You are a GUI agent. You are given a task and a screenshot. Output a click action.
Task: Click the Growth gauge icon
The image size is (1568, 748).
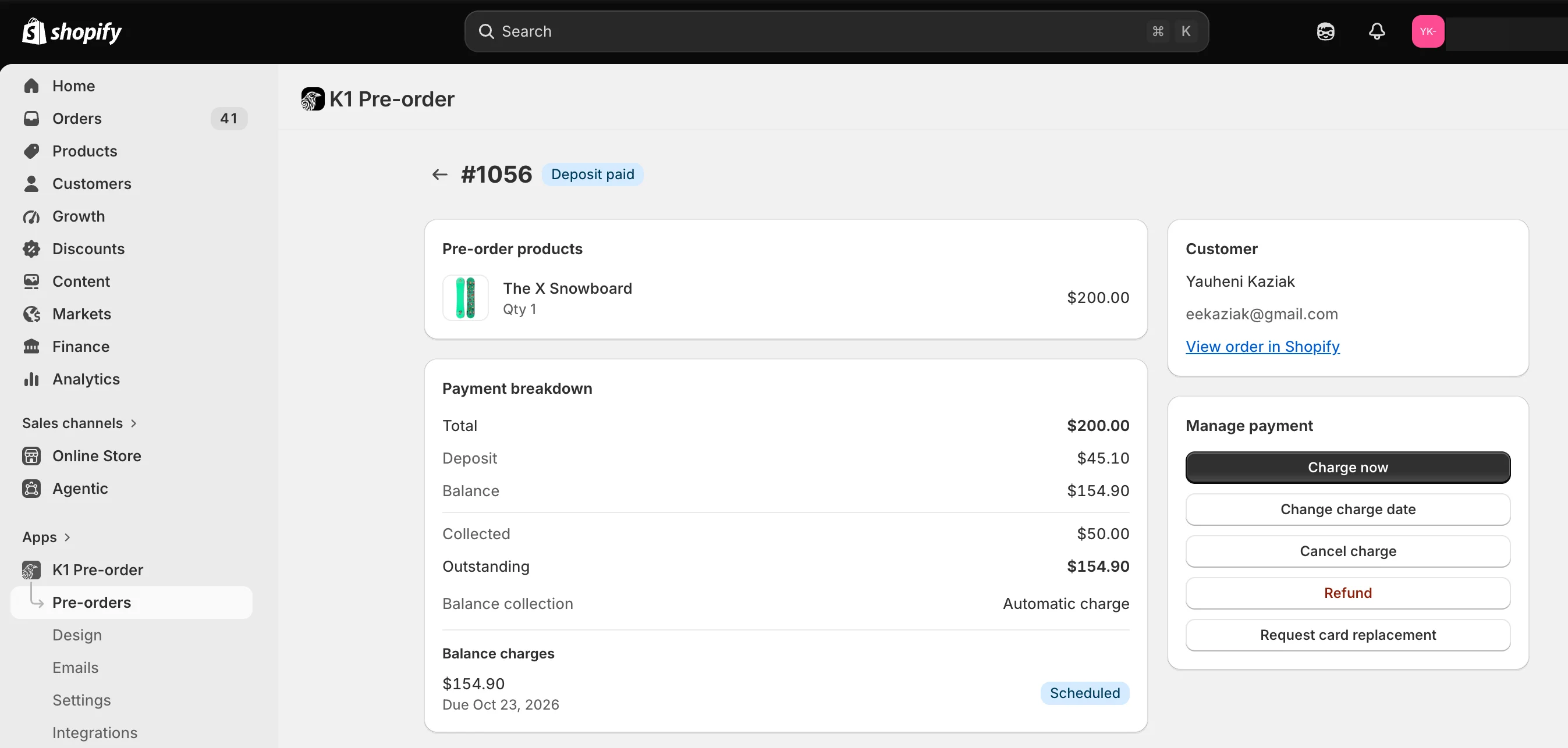tap(31, 216)
